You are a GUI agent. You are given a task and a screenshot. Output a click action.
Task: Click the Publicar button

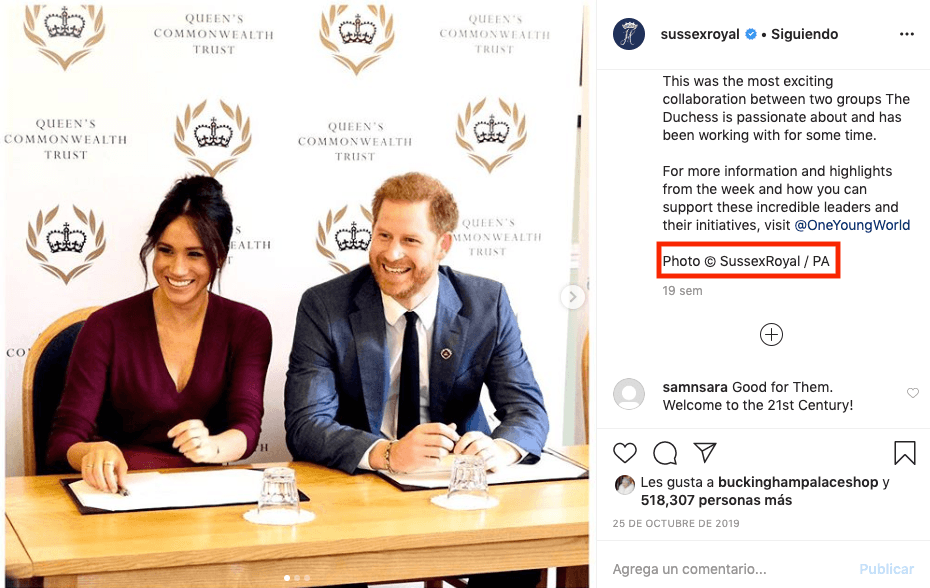click(886, 569)
